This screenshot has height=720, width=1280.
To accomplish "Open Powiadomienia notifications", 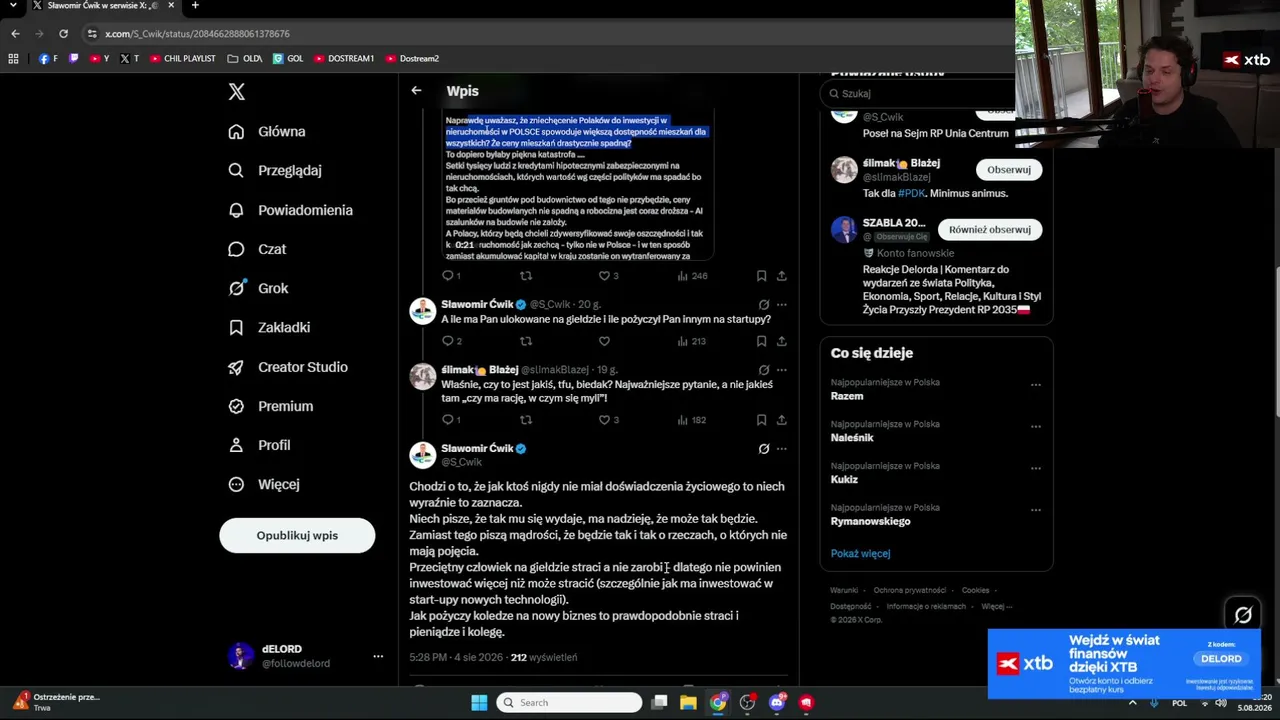I will (290, 210).
